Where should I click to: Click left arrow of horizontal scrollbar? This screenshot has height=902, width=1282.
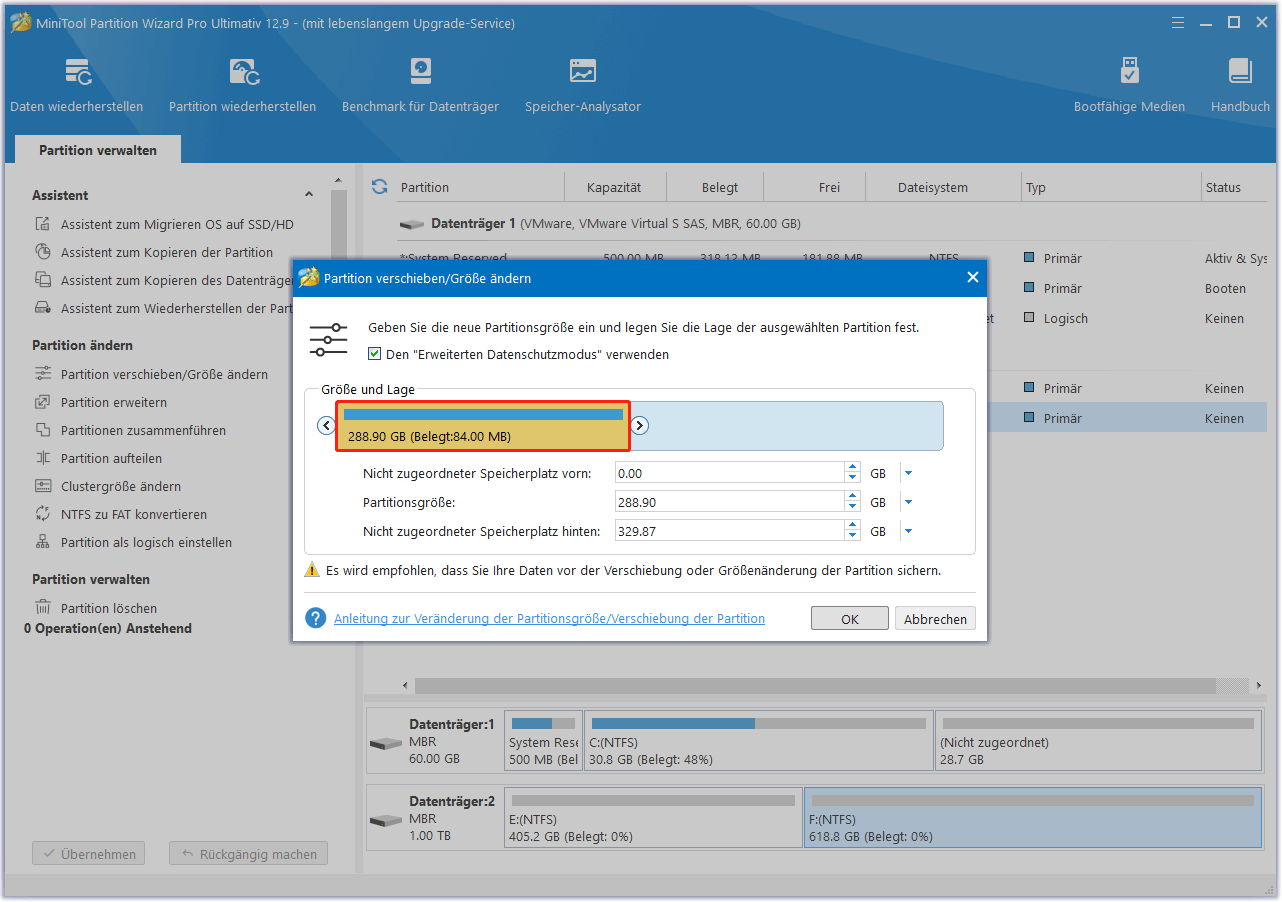click(405, 686)
